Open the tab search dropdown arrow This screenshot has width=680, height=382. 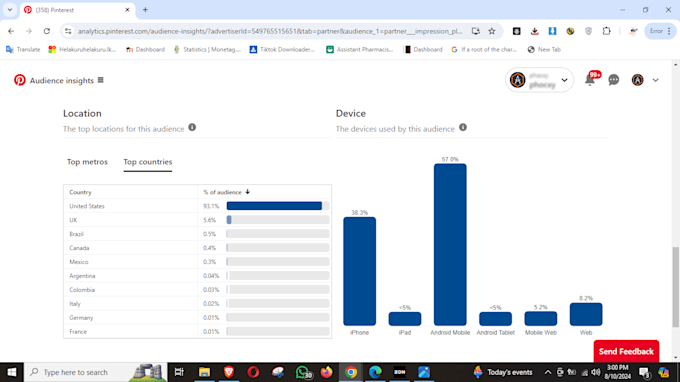10,10
